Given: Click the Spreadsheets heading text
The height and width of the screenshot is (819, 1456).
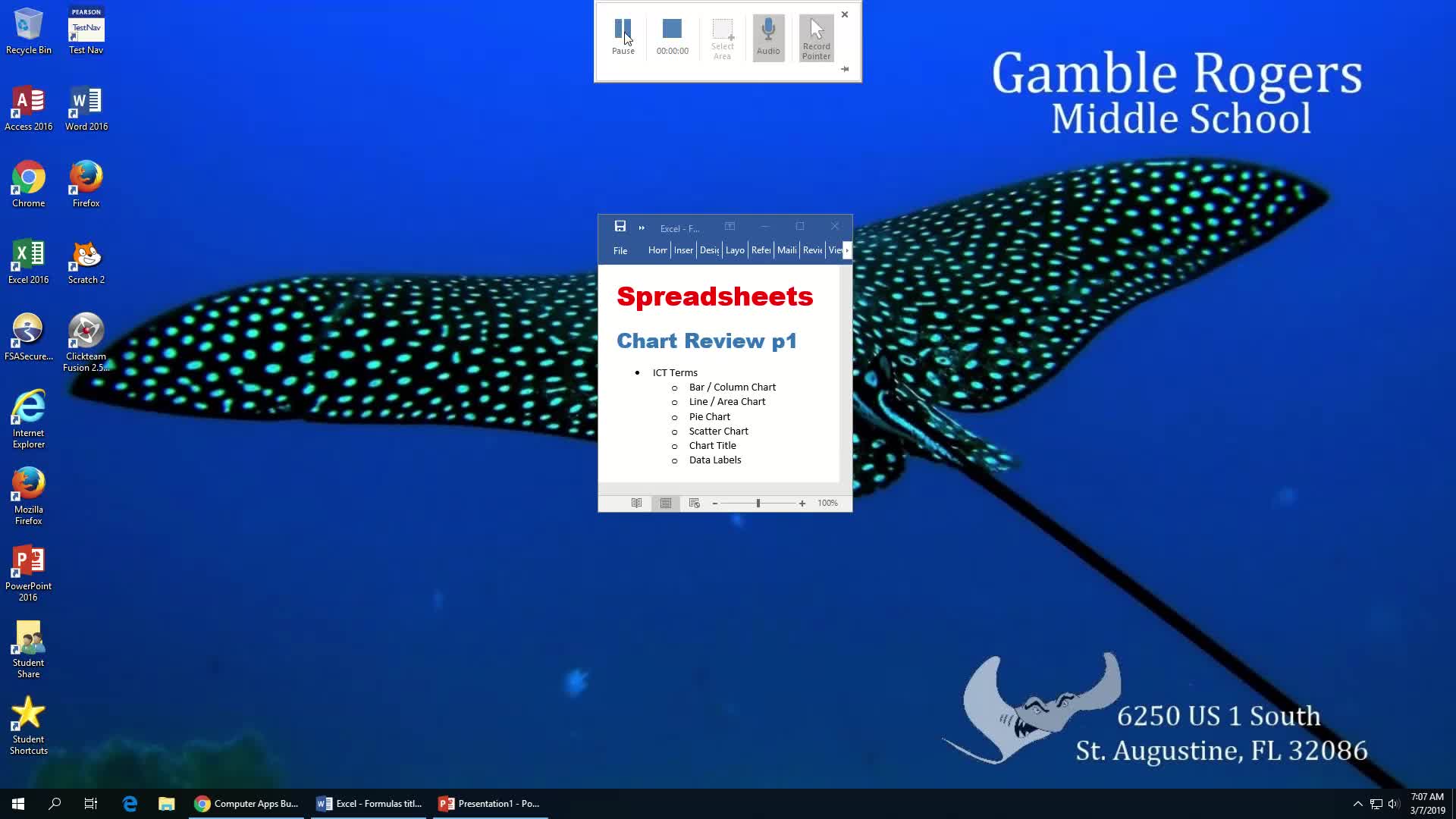Looking at the screenshot, I should (x=714, y=296).
